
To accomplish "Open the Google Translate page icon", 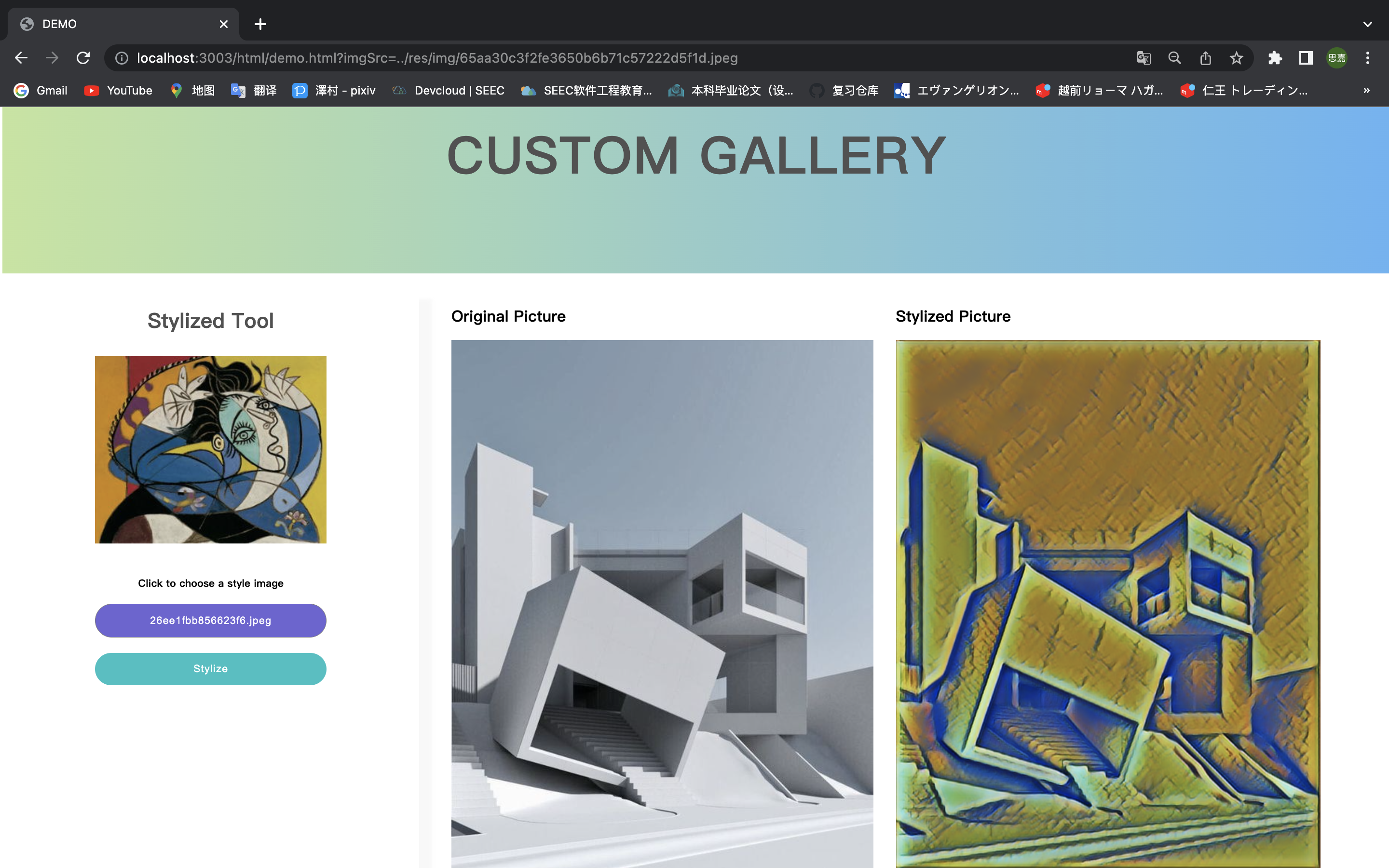I will pos(1144,58).
